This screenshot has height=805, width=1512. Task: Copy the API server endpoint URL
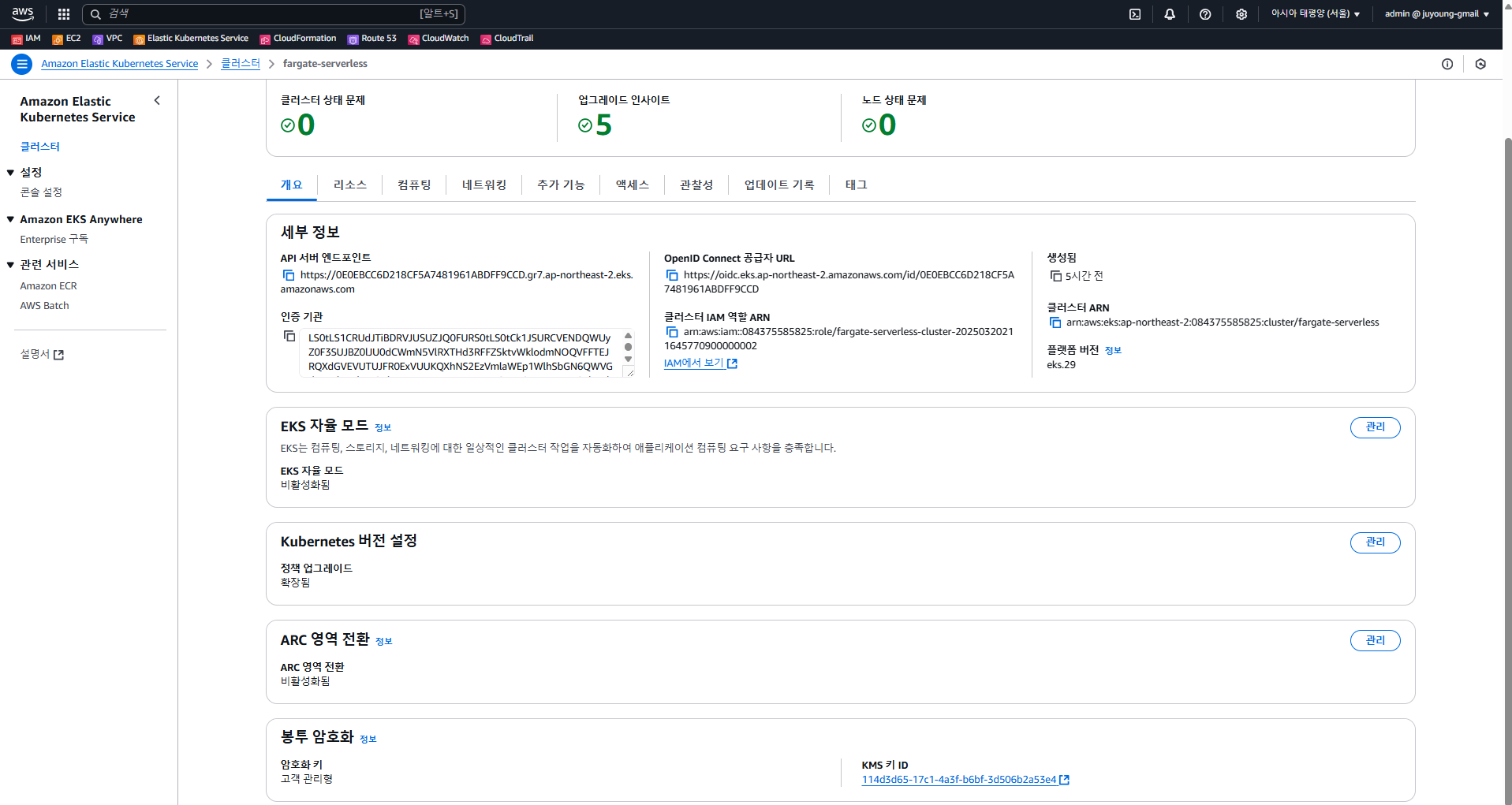[x=289, y=275]
